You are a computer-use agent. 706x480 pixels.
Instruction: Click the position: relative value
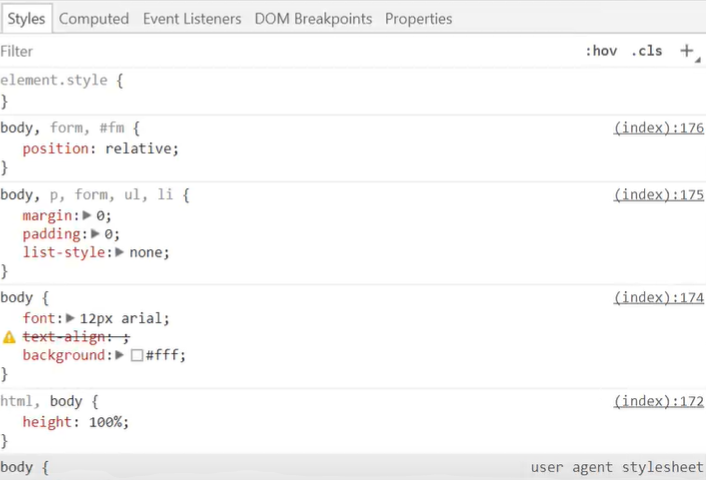[x=145, y=148]
